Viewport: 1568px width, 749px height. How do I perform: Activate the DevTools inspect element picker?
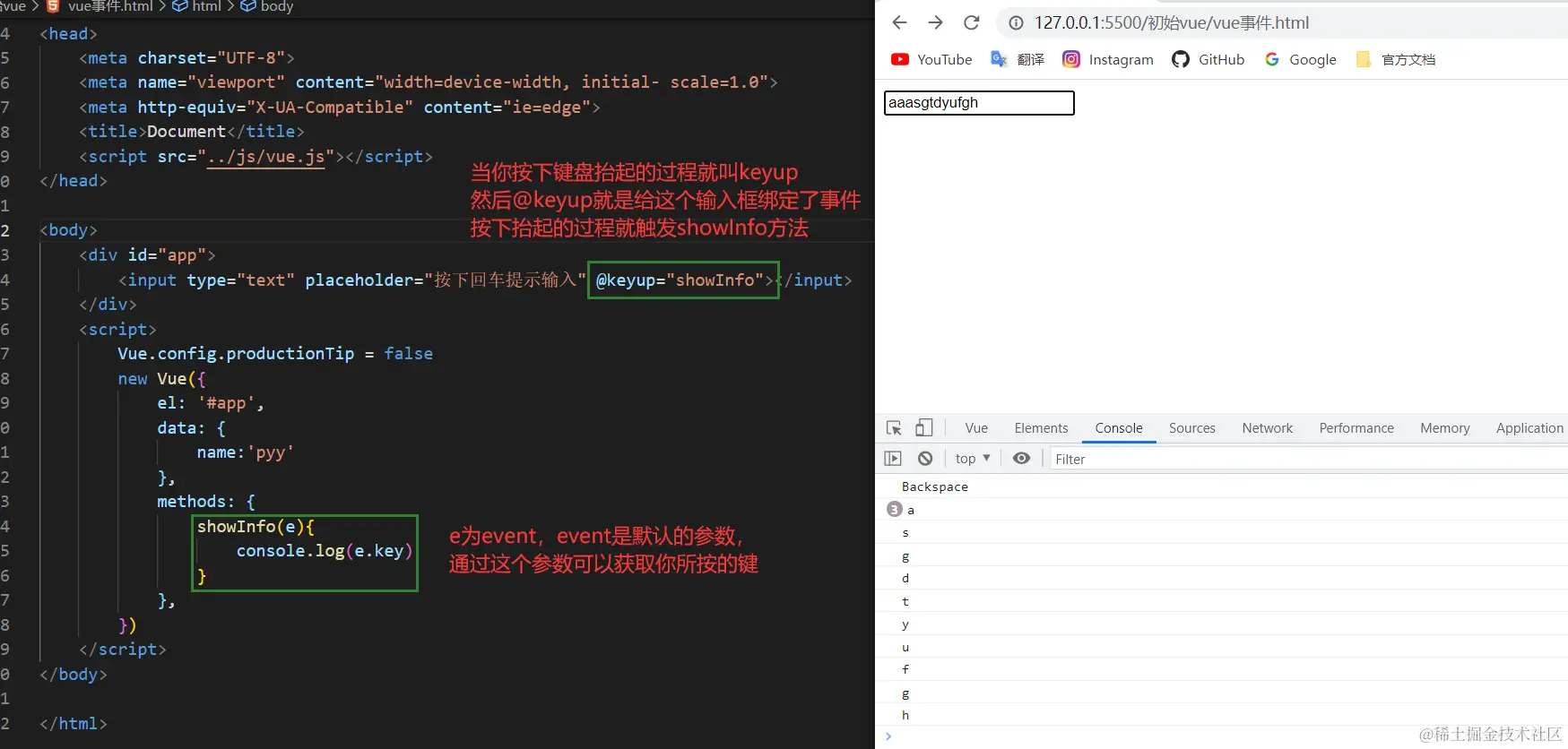(x=894, y=428)
